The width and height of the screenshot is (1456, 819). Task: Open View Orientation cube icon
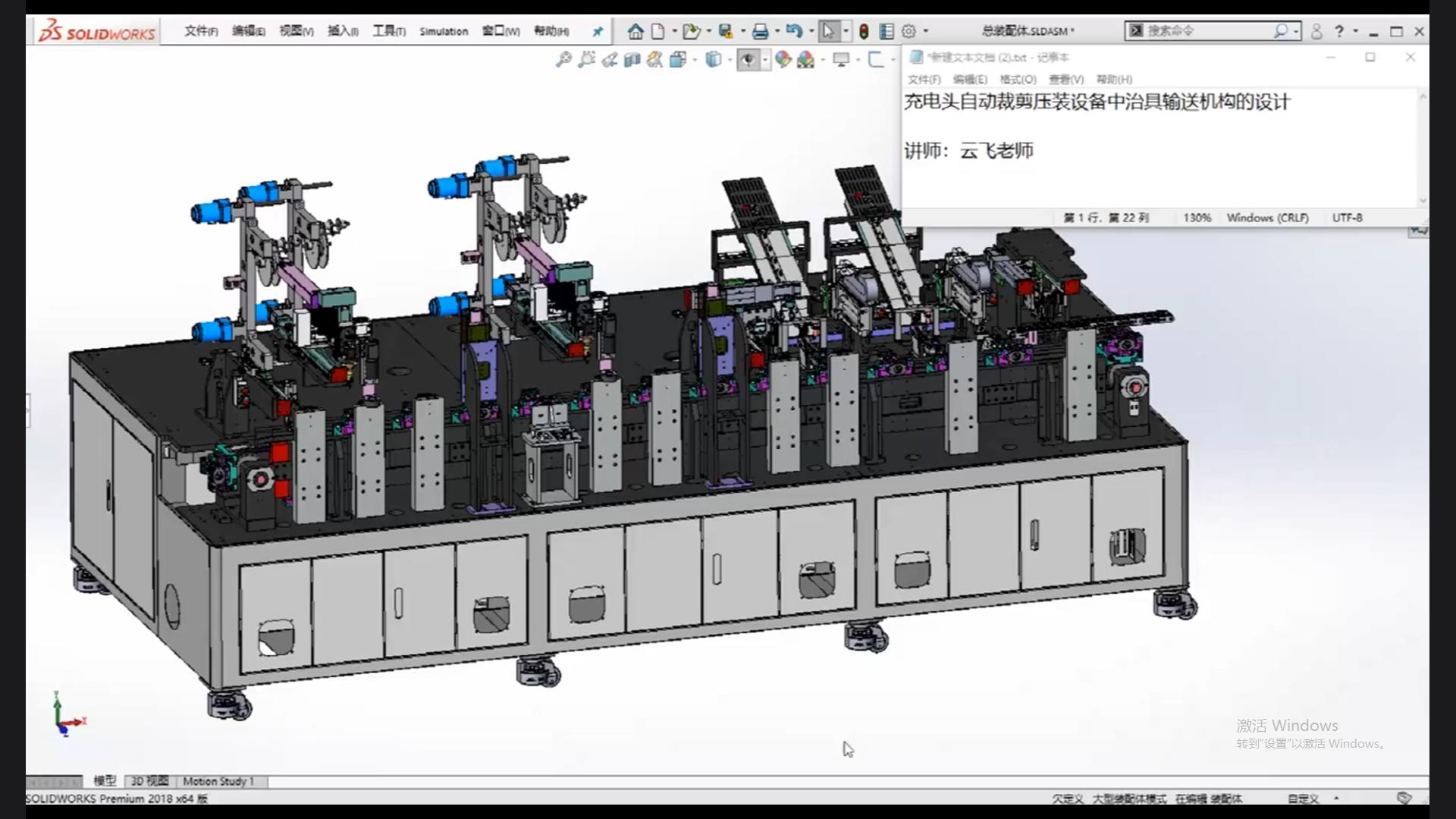click(x=678, y=59)
